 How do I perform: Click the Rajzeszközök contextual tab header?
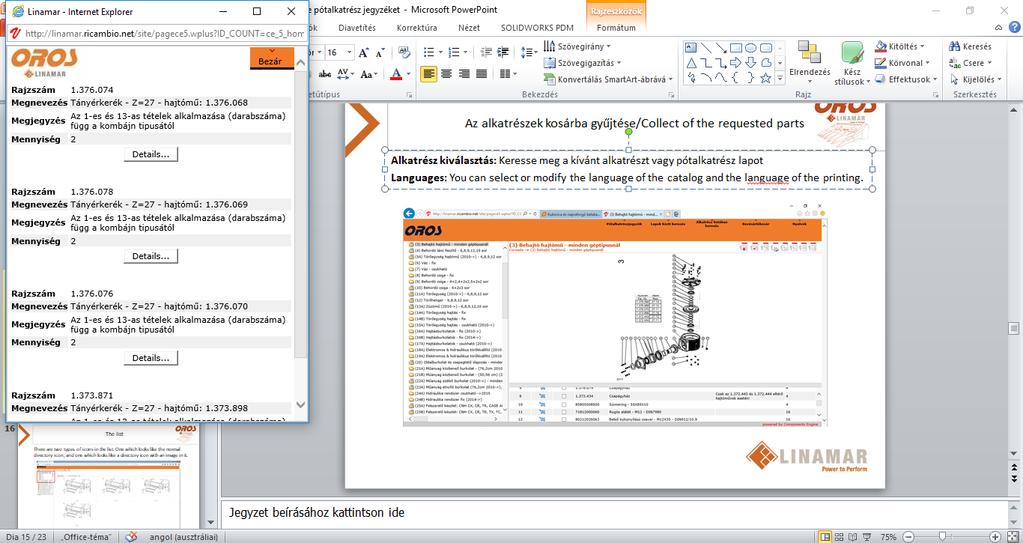point(616,11)
